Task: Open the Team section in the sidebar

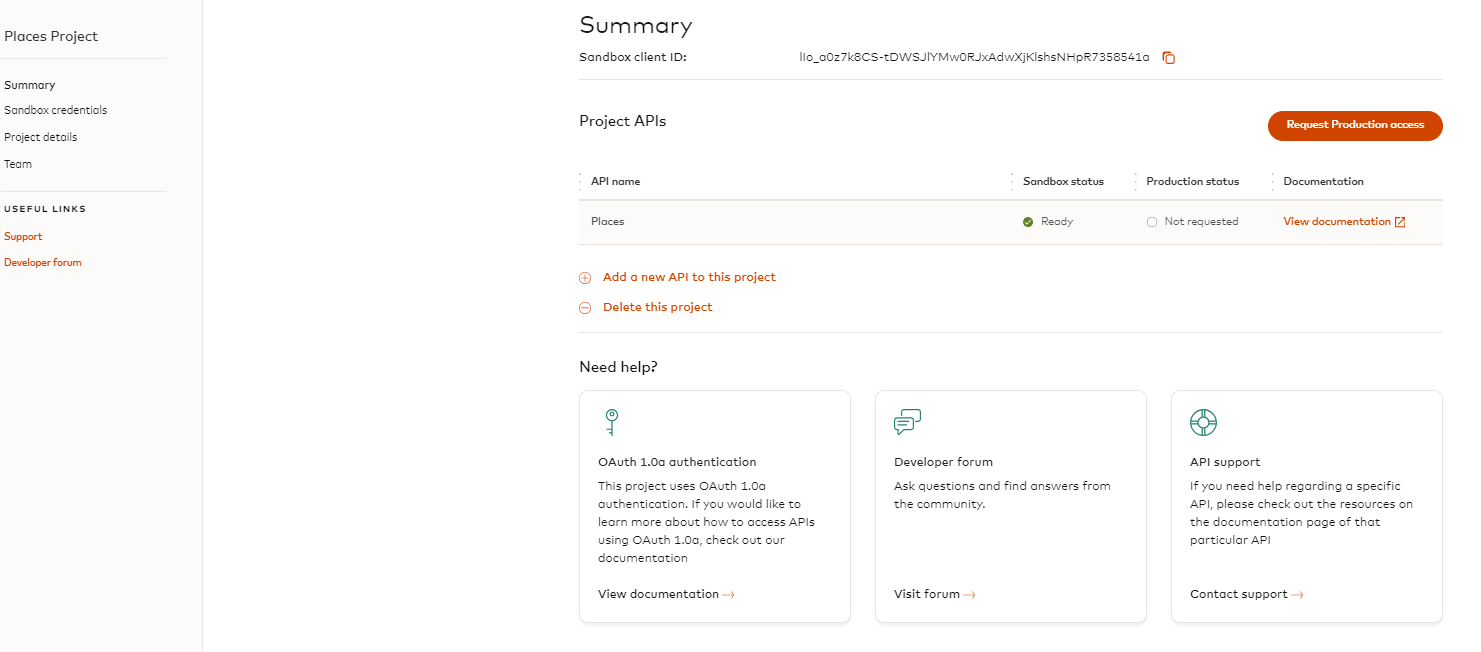Action: (18, 164)
